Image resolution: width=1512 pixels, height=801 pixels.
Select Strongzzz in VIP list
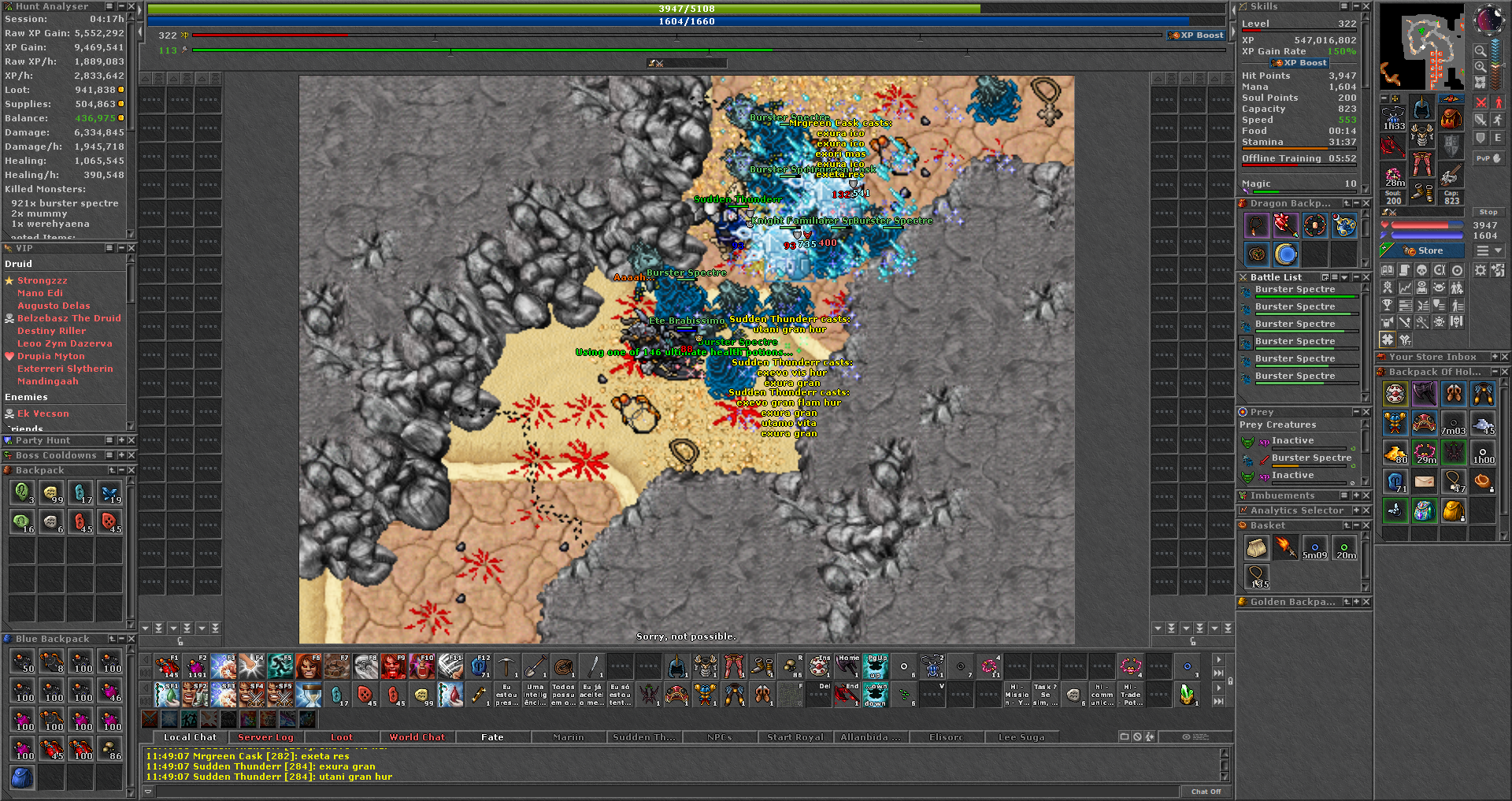click(43, 280)
